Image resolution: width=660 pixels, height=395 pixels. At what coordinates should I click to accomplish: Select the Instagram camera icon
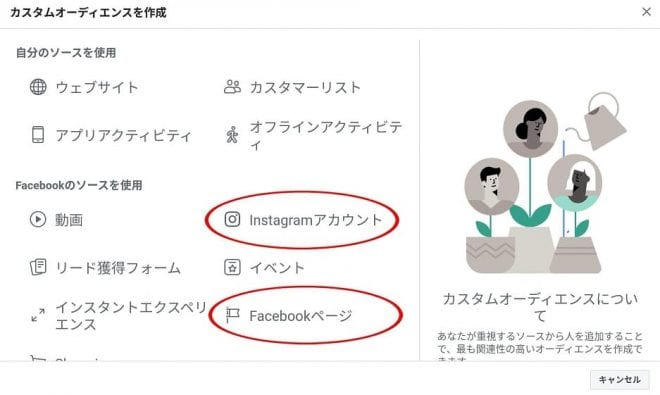point(232,219)
